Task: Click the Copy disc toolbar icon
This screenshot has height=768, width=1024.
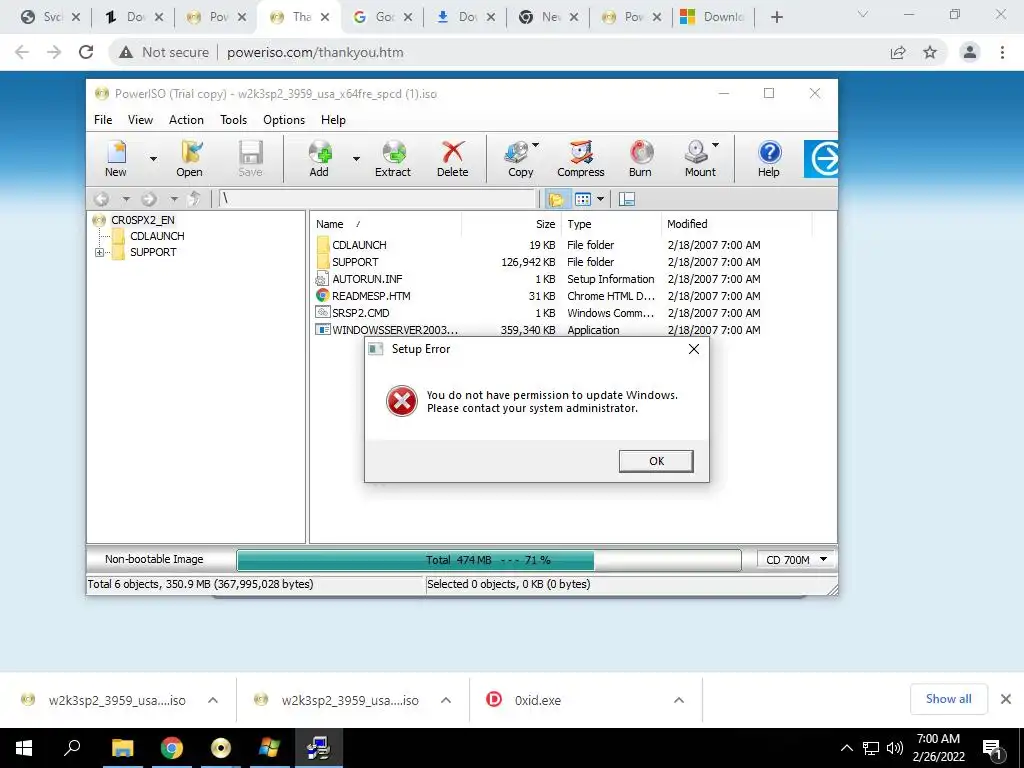Action: click(x=519, y=159)
